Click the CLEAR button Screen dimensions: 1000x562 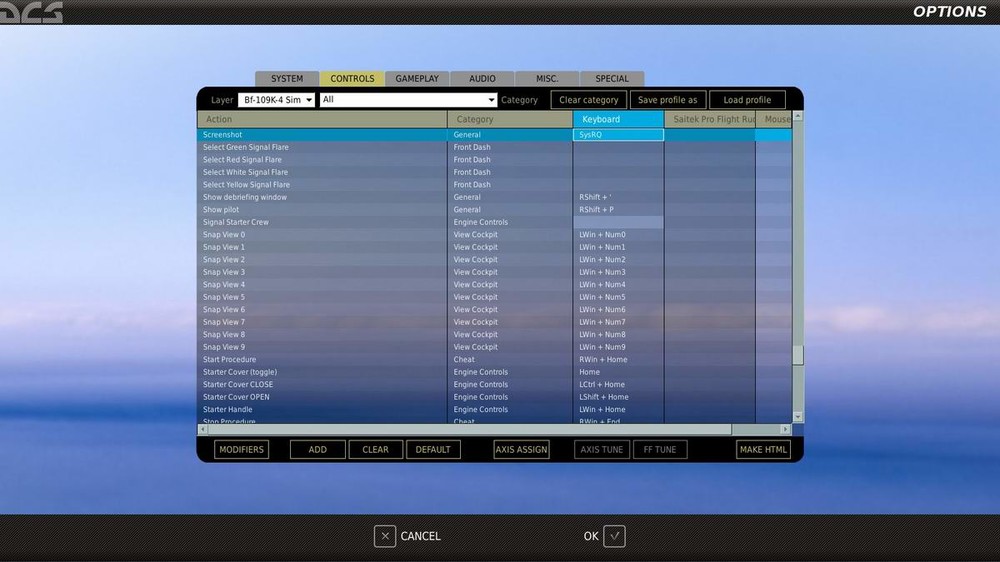click(x=376, y=449)
